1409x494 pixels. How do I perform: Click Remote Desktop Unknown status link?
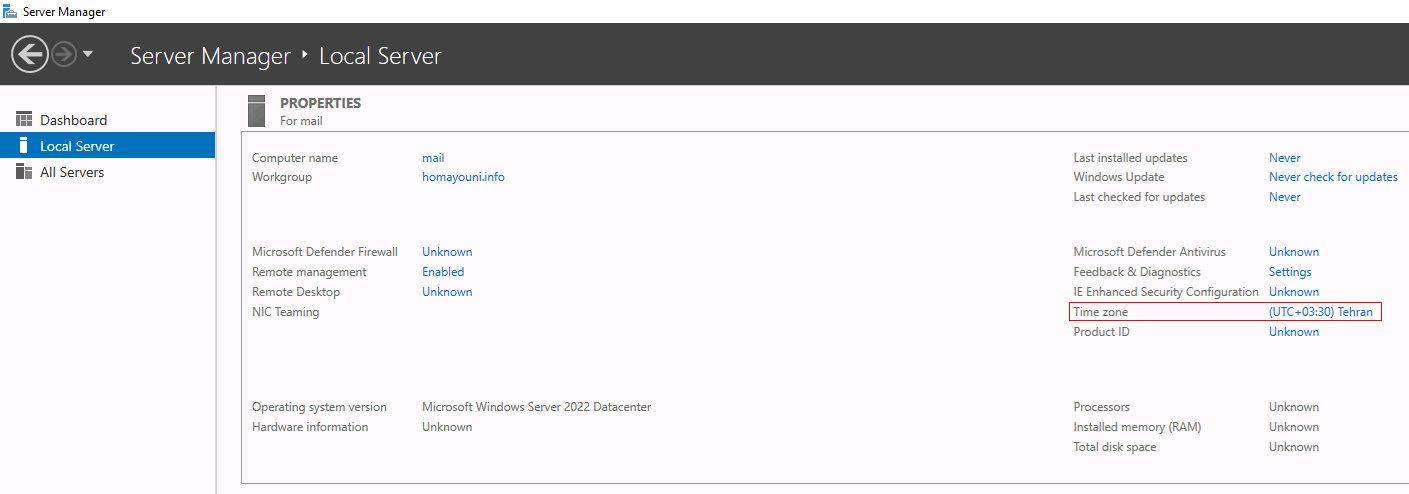[x=447, y=292]
